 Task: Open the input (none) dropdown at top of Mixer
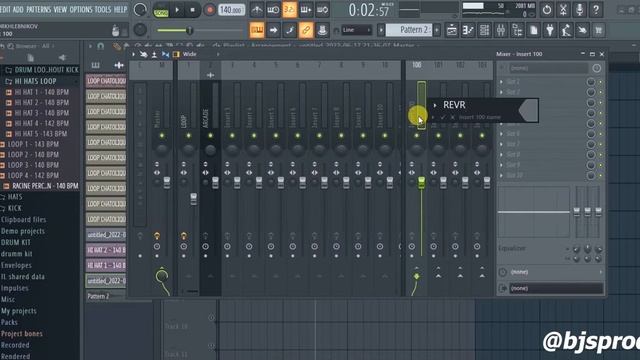[548, 68]
